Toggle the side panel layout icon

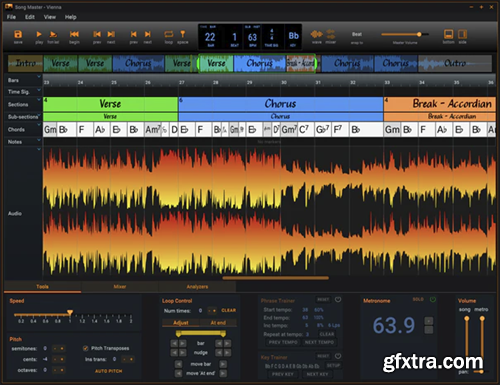click(462, 34)
